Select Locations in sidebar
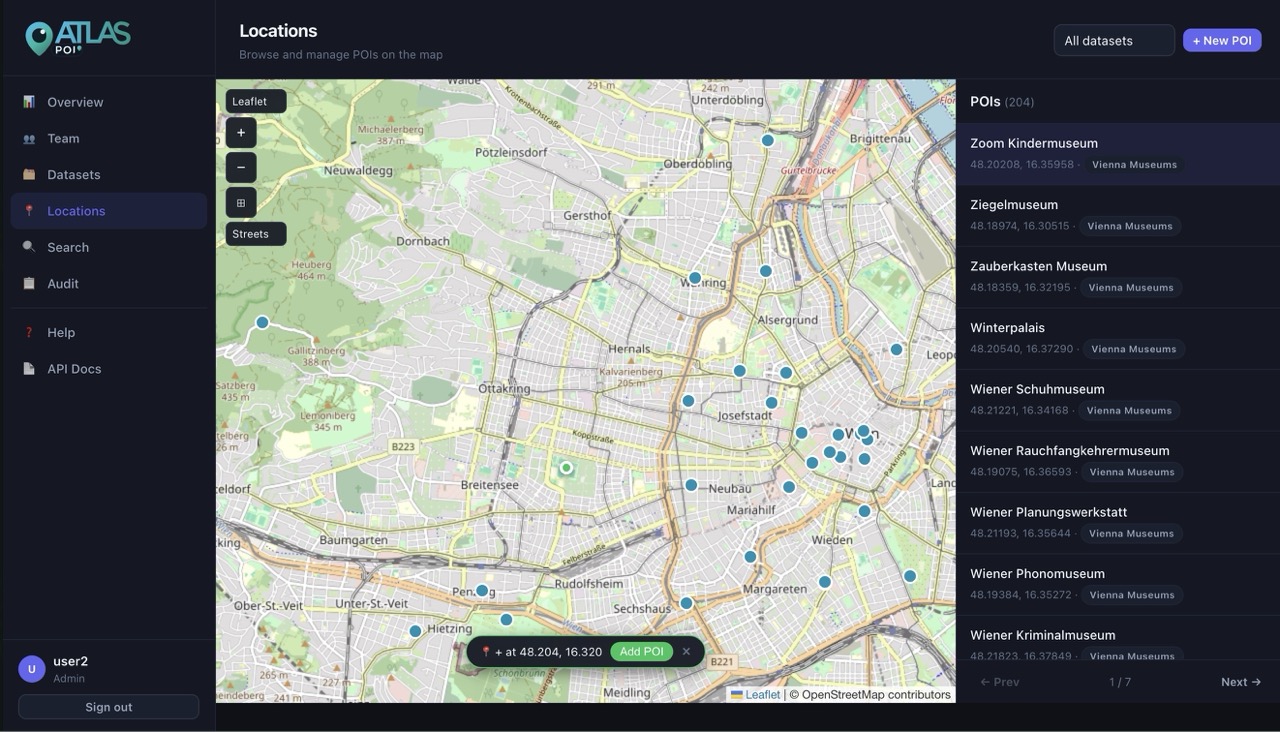Viewport: 1280px width, 732px height. (109, 211)
